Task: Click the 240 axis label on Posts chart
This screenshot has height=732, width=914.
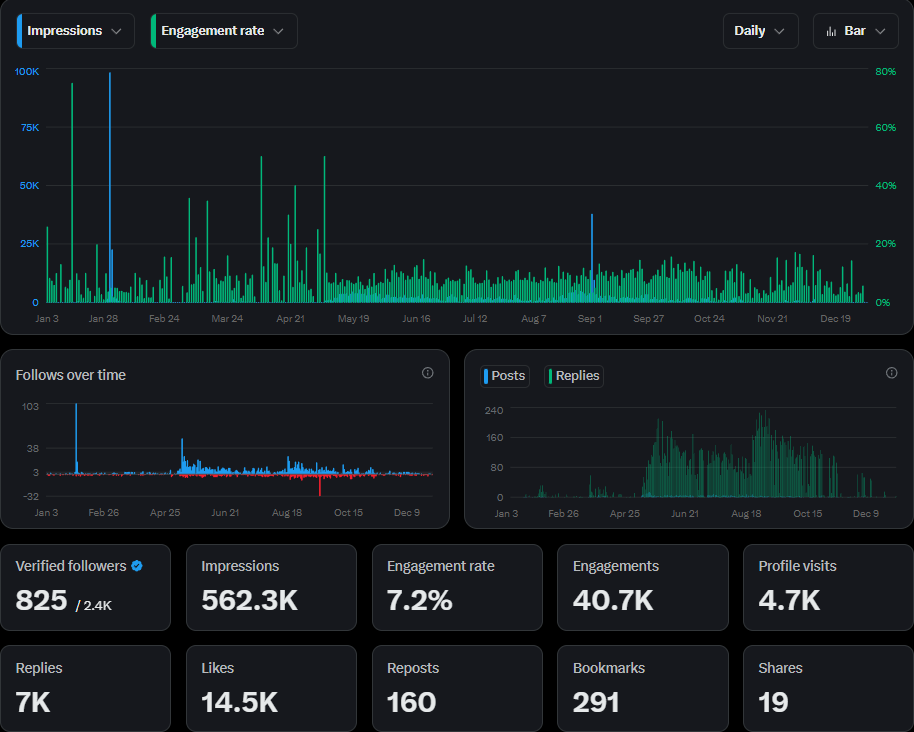Action: 494,410
